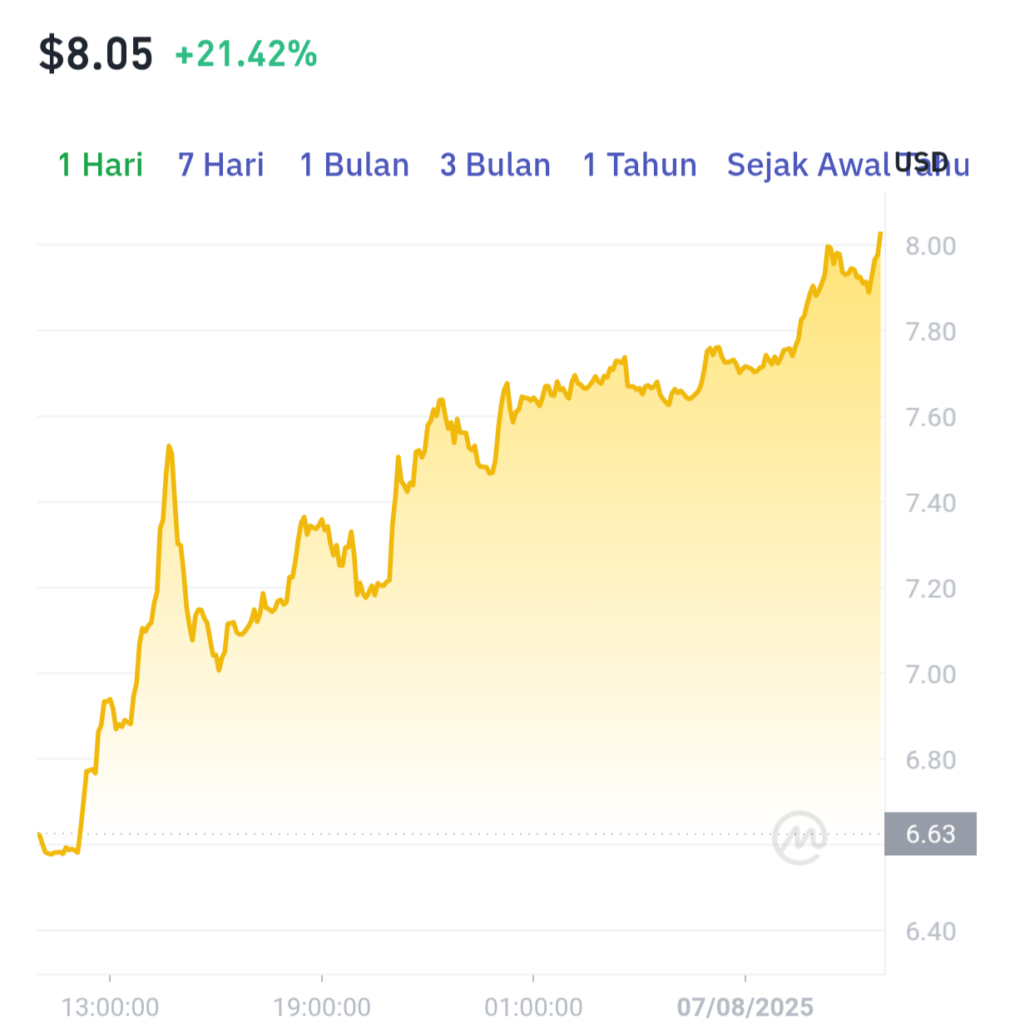1015x1024 pixels.
Task: Select the 1 Tahun range tab
Action: (x=639, y=165)
